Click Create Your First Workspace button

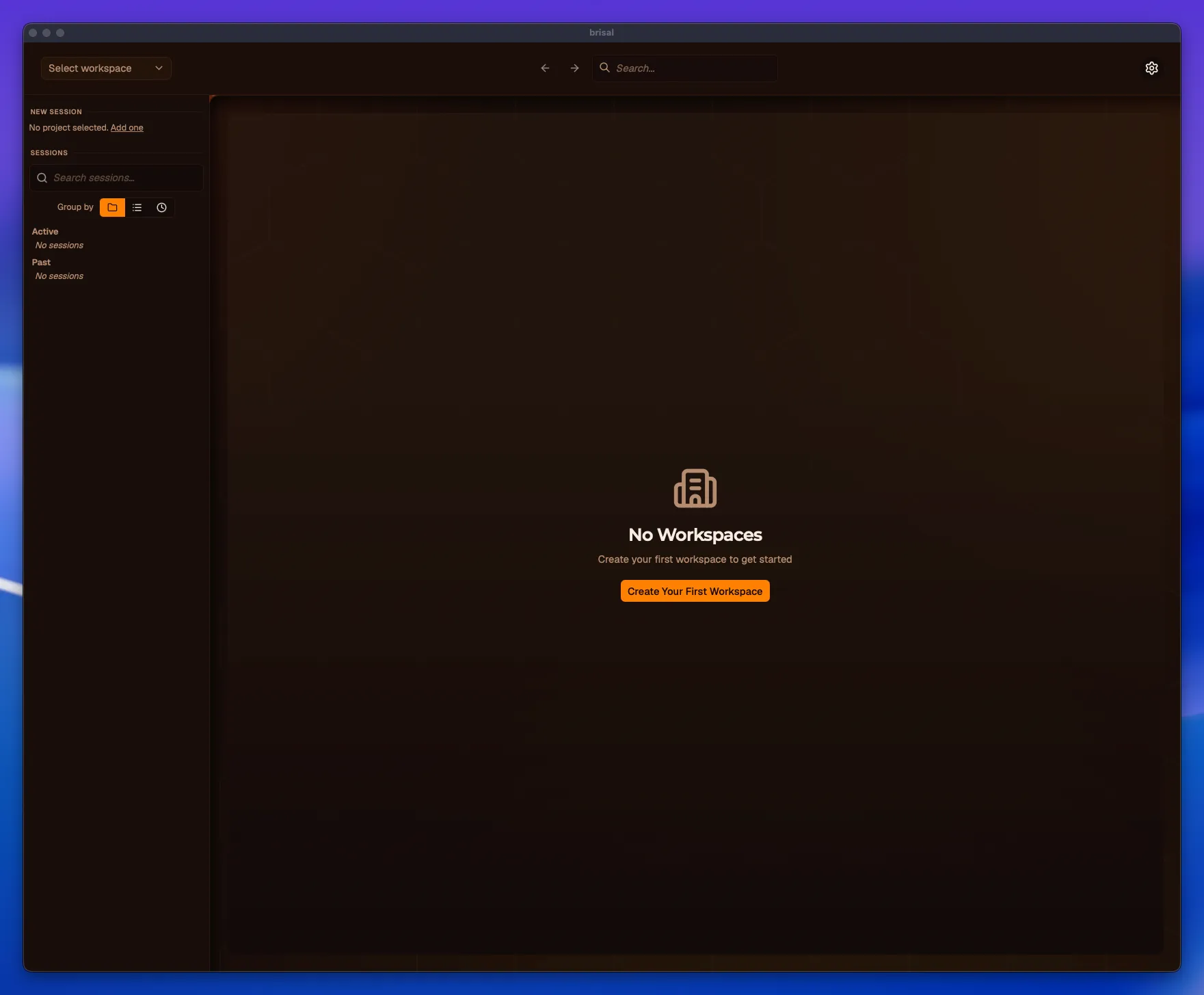coord(695,592)
